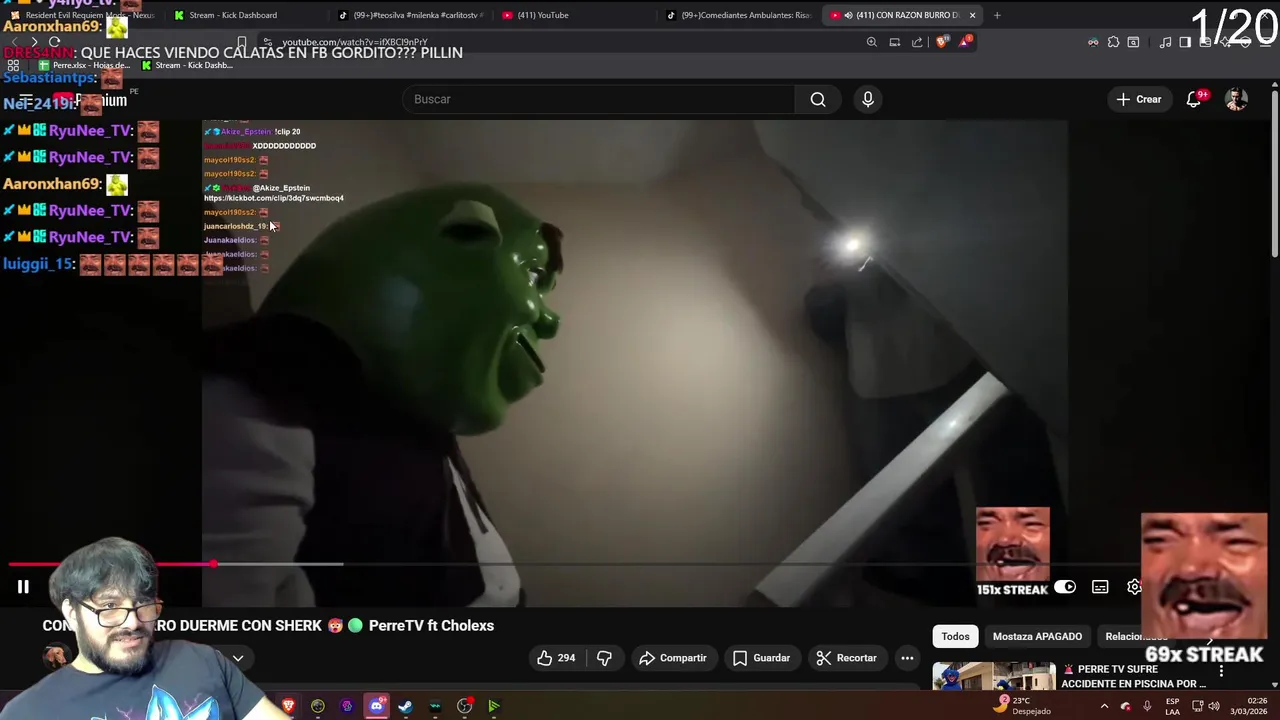Expand the chevron beside channel name
Screen dimensions: 1280x720
(238, 658)
